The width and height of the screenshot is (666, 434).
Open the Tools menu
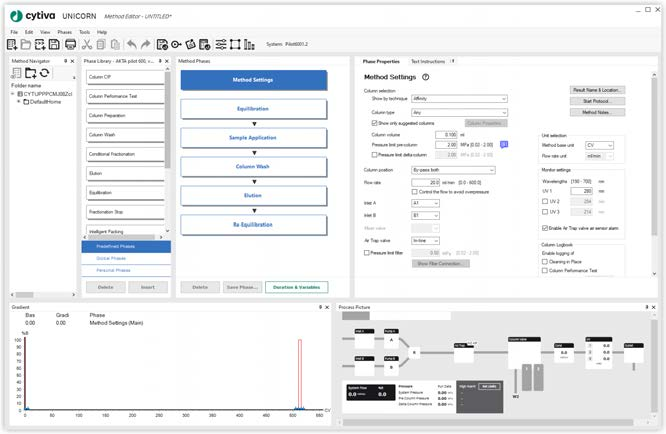(85, 32)
